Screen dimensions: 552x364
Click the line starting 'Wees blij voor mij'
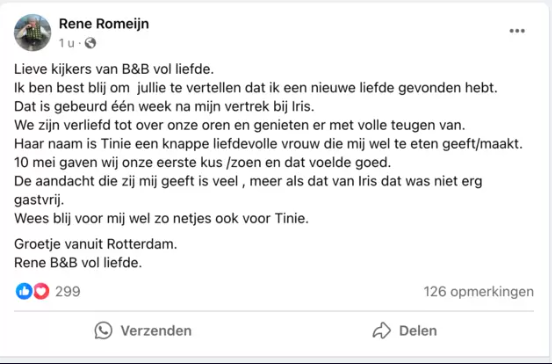coord(161,218)
